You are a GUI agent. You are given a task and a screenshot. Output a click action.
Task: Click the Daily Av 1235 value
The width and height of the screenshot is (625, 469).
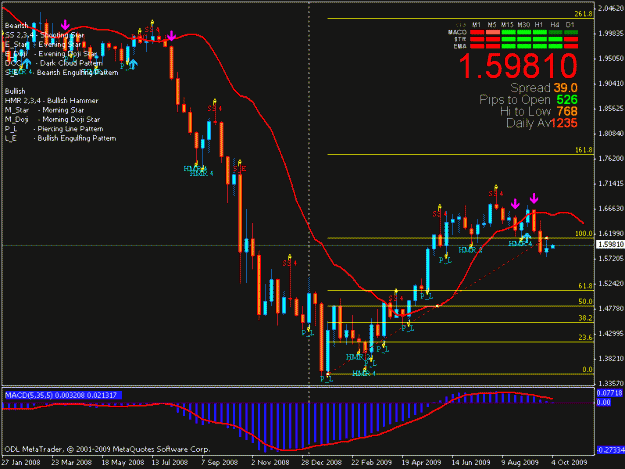point(564,123)
